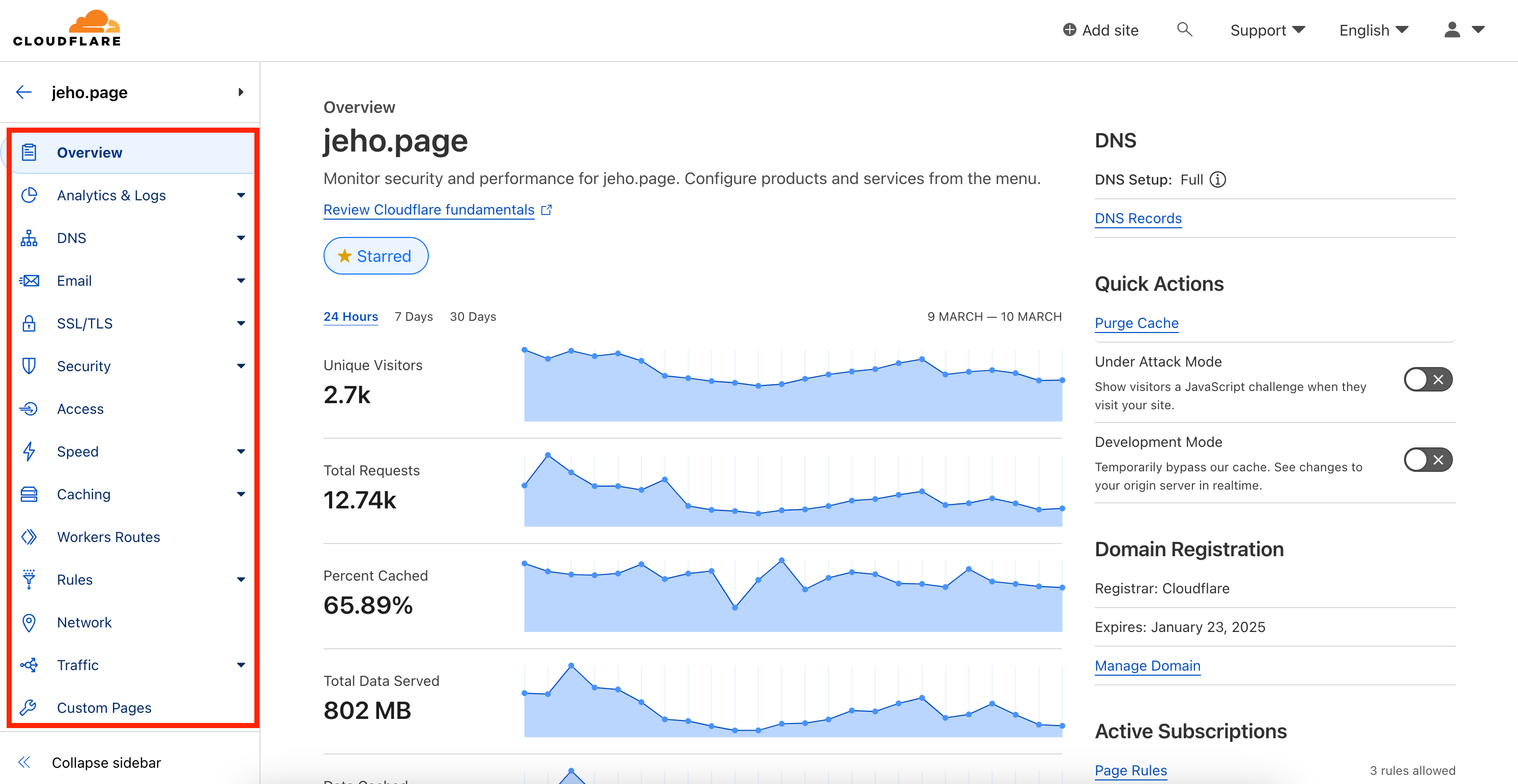Toggle Development Mode switch
This screenshot has width=1518, height=784.
[1428, 460]
